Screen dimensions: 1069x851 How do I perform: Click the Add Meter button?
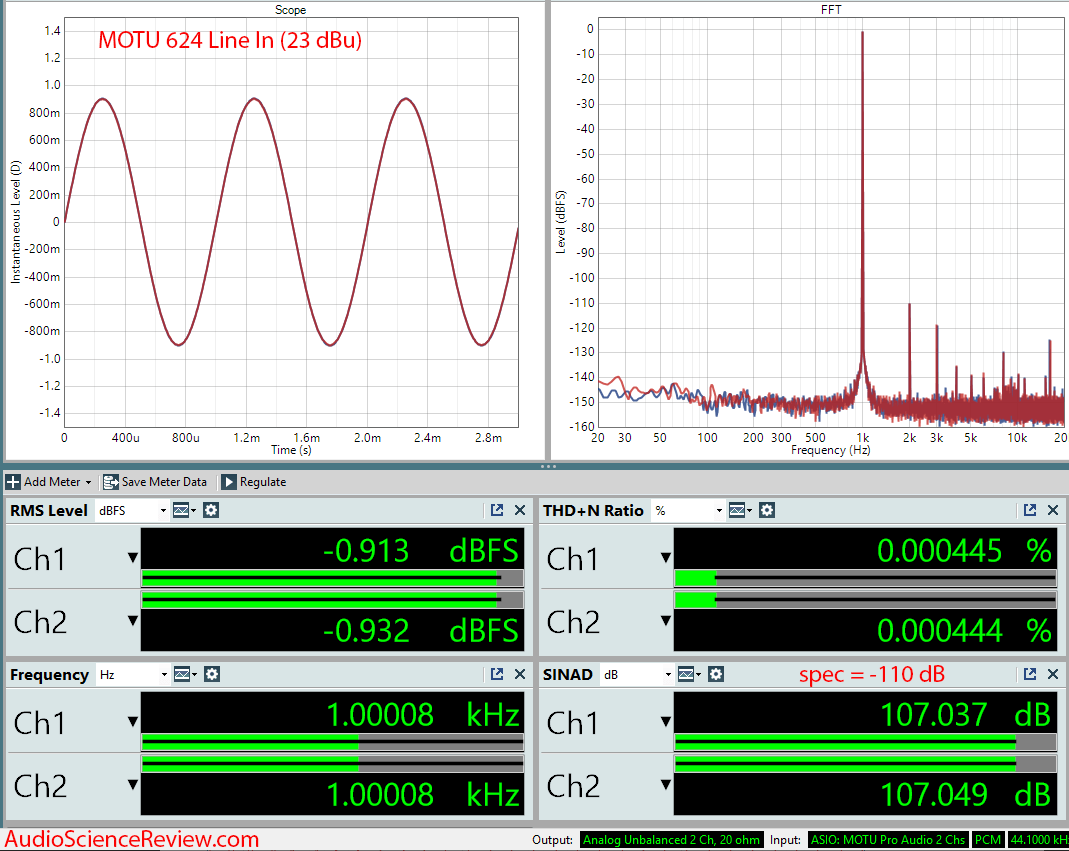48,482
